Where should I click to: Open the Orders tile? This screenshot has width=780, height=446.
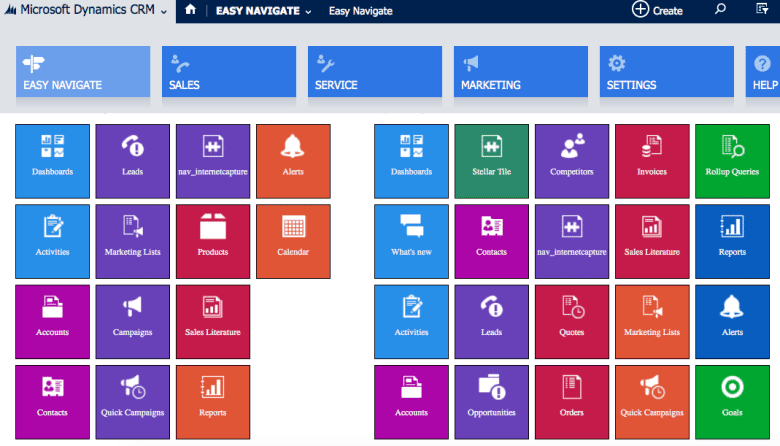572,402
